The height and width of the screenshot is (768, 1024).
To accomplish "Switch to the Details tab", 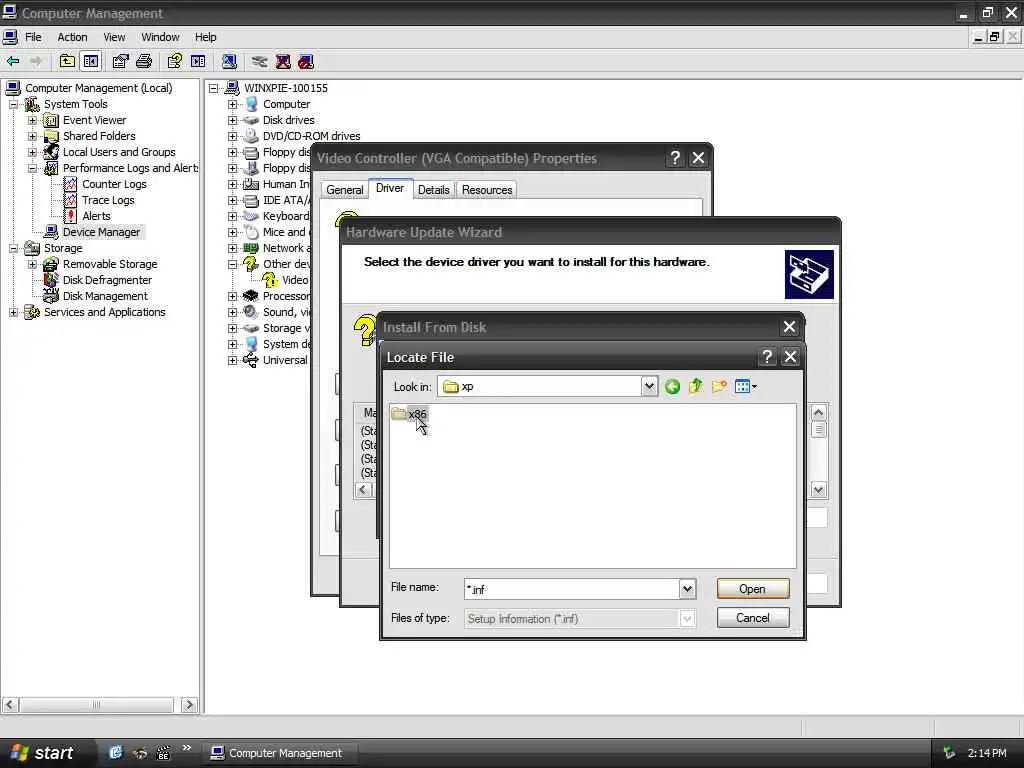I will tap(433, 190).
